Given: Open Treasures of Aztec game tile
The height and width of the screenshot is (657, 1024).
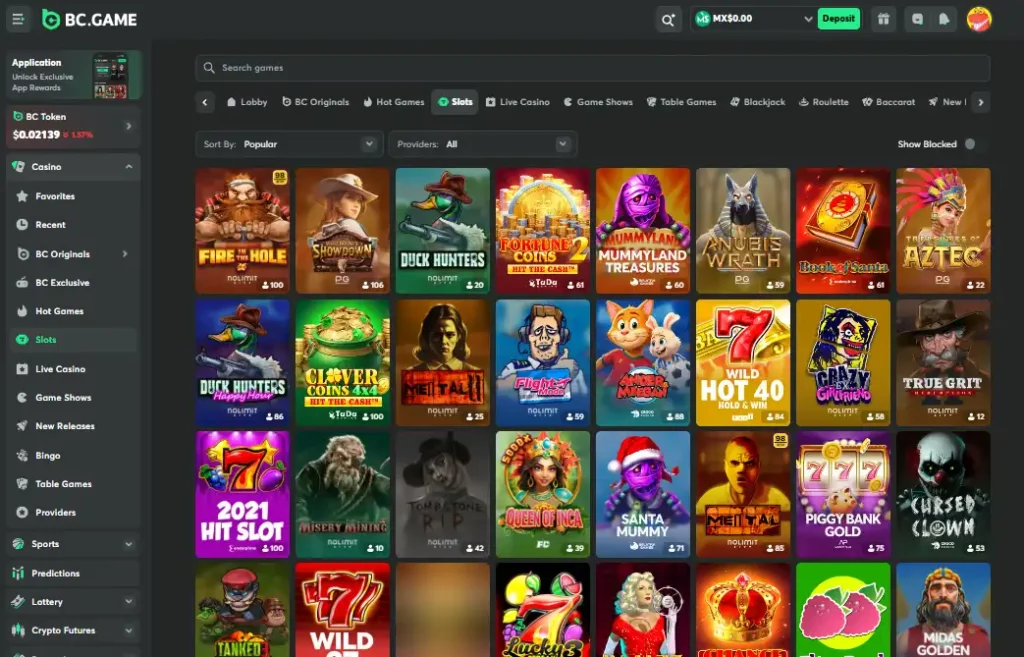Looking at the screenshot, I should 943,231.
